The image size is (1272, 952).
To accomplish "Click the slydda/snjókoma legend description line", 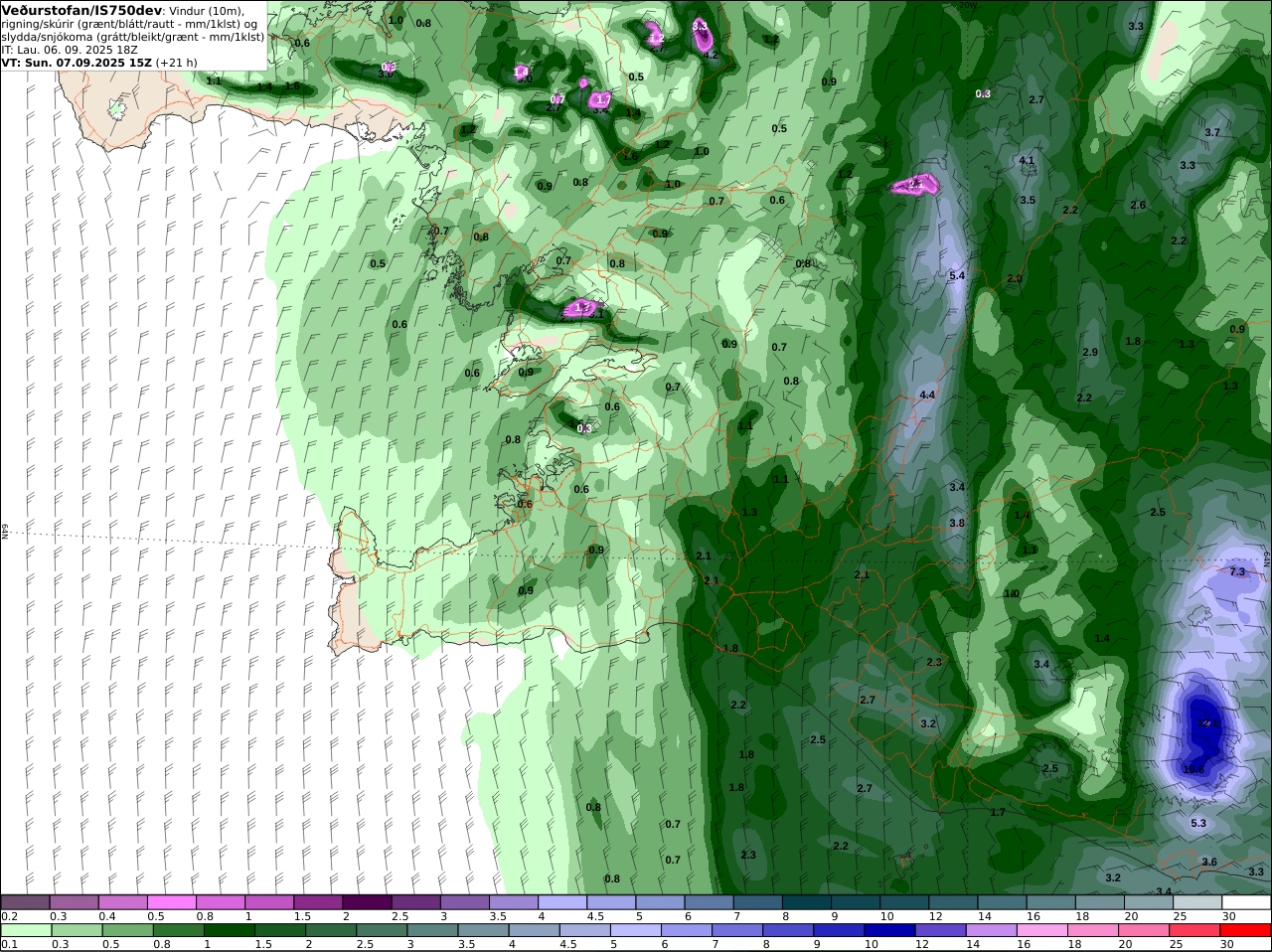I will click(133, 37).
